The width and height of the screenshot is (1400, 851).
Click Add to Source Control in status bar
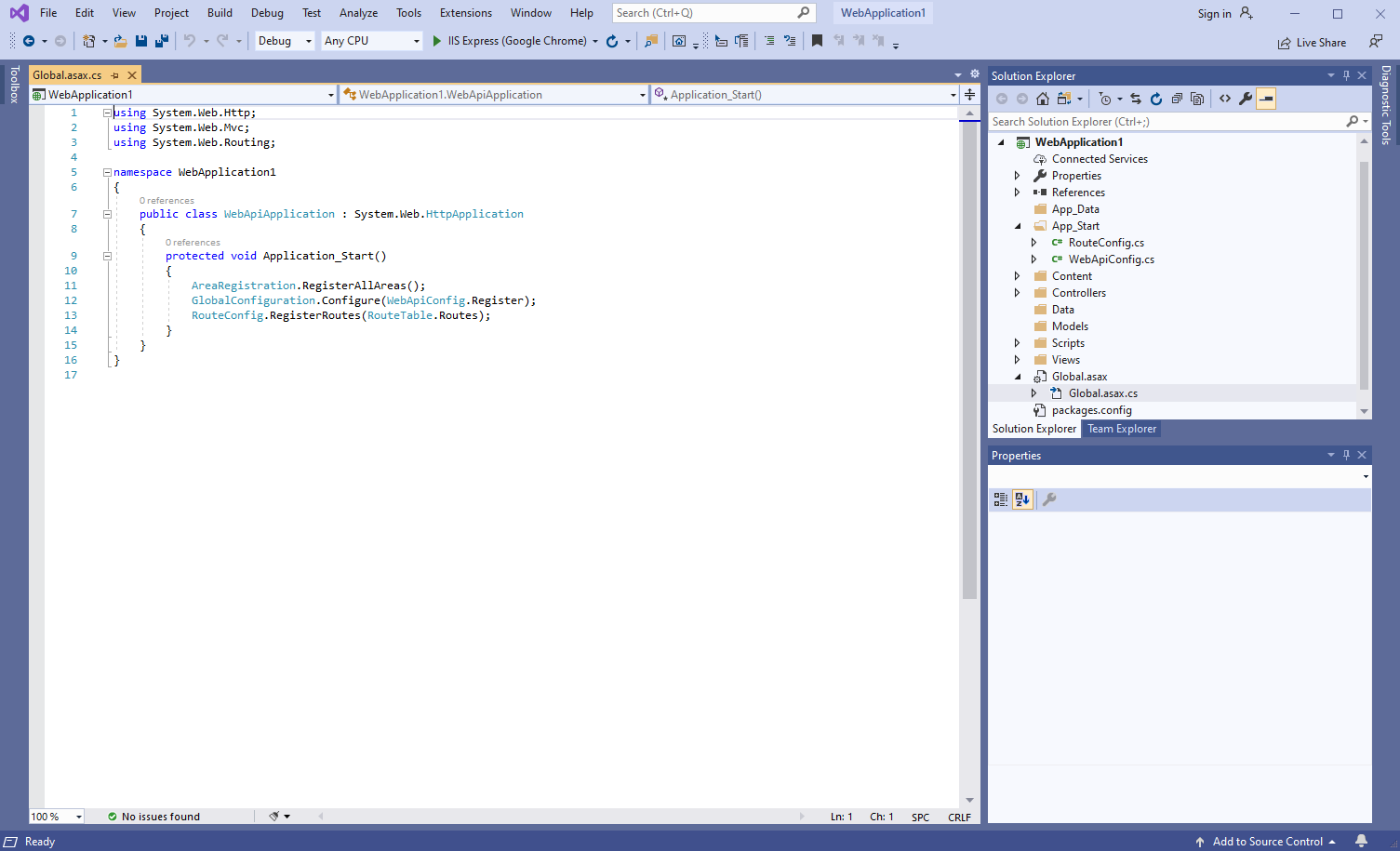pos(1267,842)
